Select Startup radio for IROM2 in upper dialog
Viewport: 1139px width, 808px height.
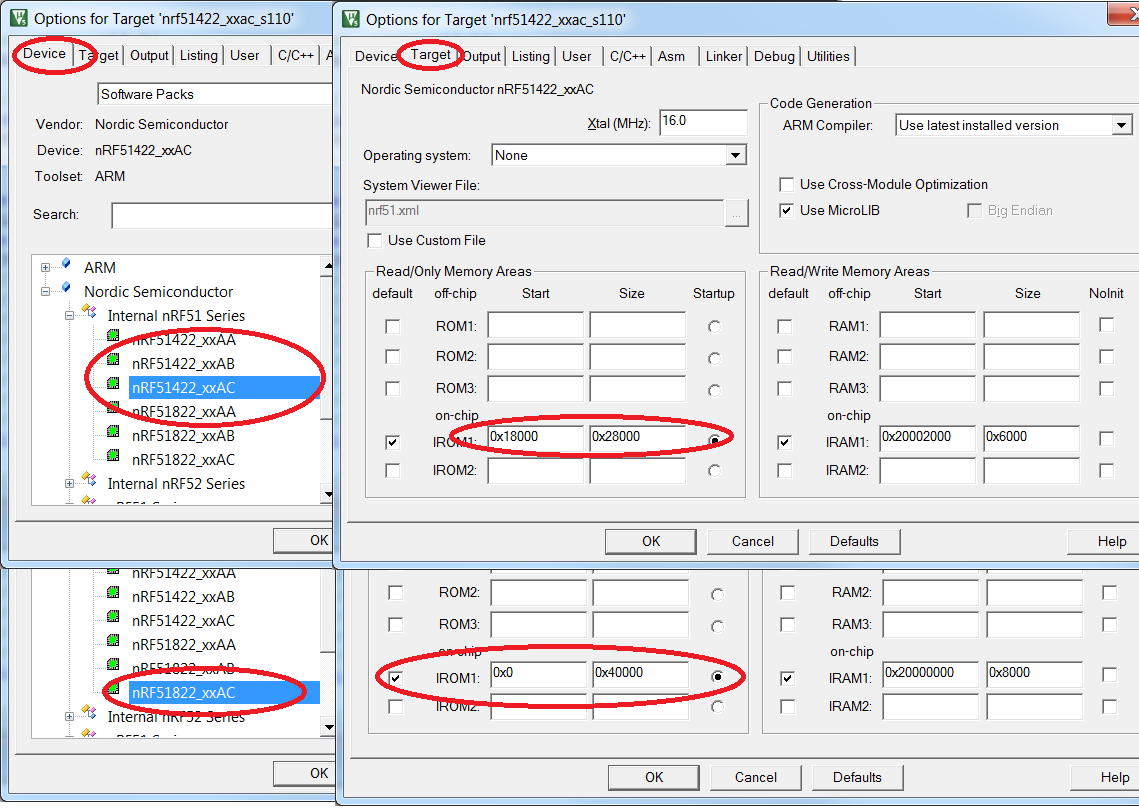[715, 471]
